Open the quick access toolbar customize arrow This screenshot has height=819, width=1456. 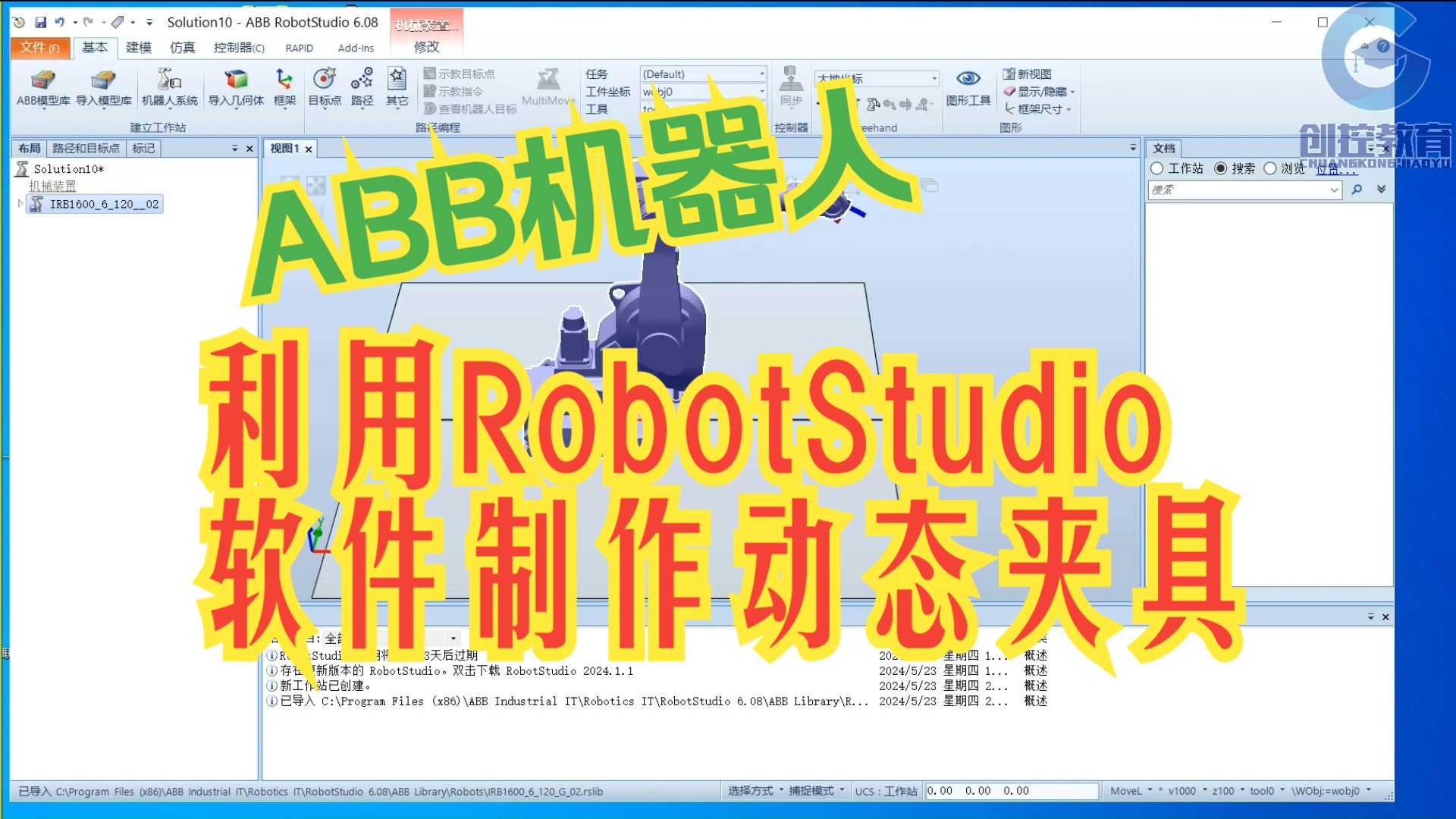tap(149, 22)
